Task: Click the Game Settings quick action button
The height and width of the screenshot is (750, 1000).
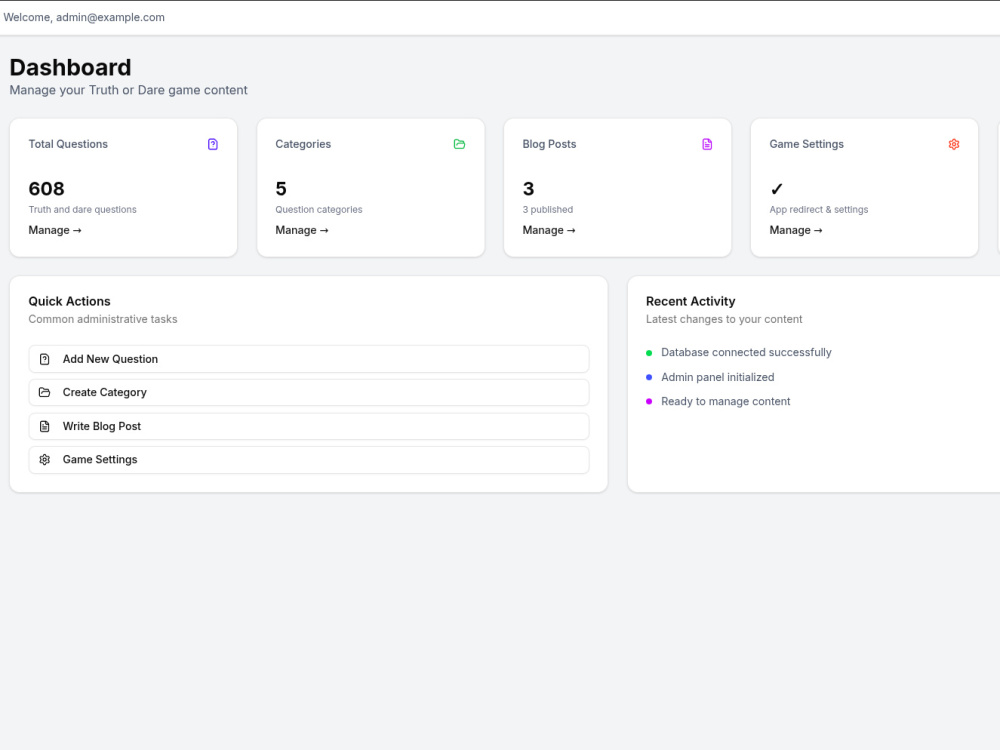Action: (x=309, y=459)
